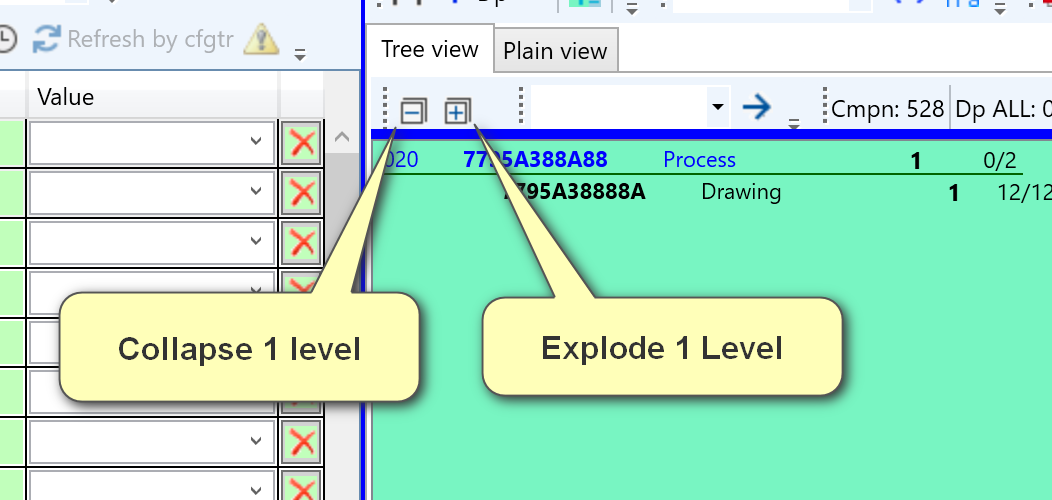This screenshot has height=500, width=1052.
Task: Click the Cmpn: 528 counter
Action: (887, 108)
